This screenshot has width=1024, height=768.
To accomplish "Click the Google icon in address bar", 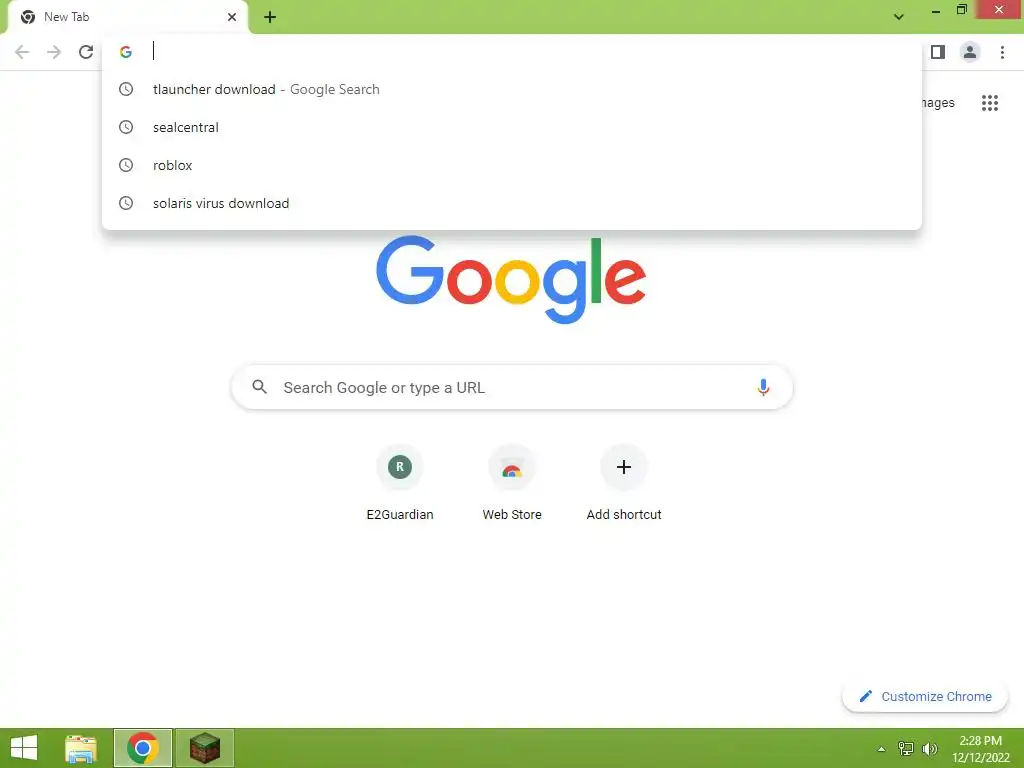I will click(126, 52).
